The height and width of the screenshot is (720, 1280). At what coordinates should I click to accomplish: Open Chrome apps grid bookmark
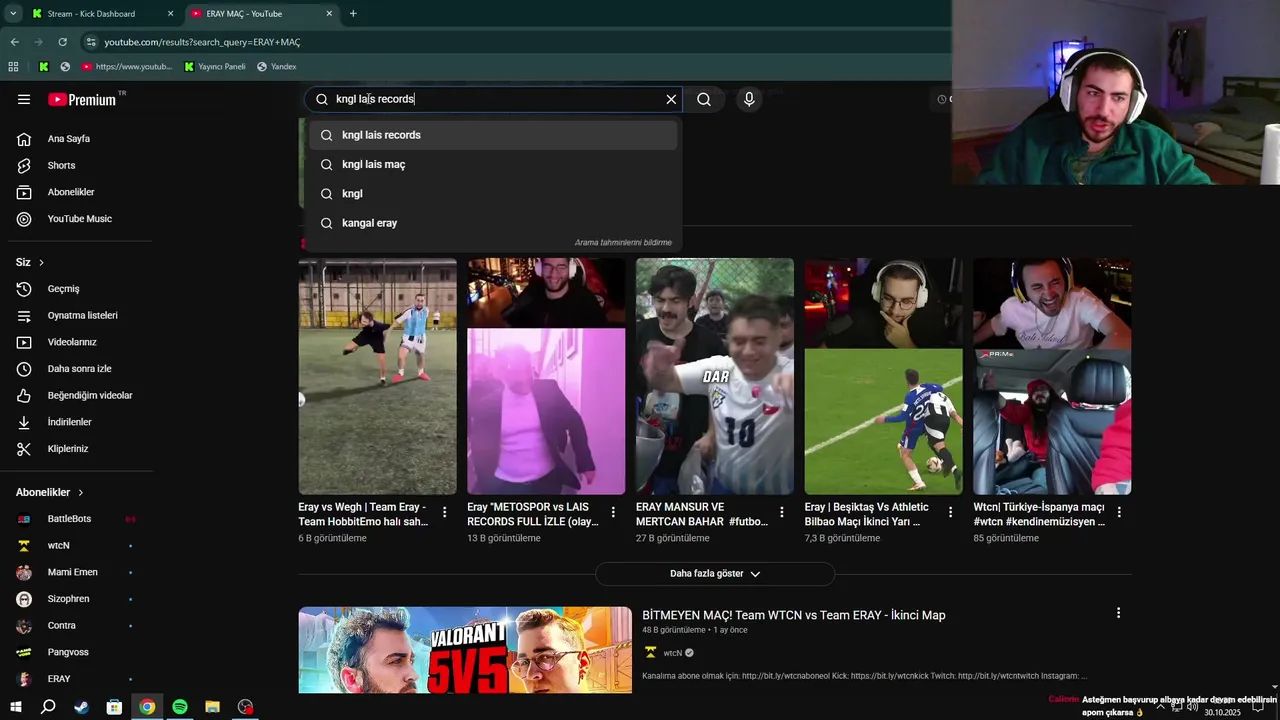(13, 67)
